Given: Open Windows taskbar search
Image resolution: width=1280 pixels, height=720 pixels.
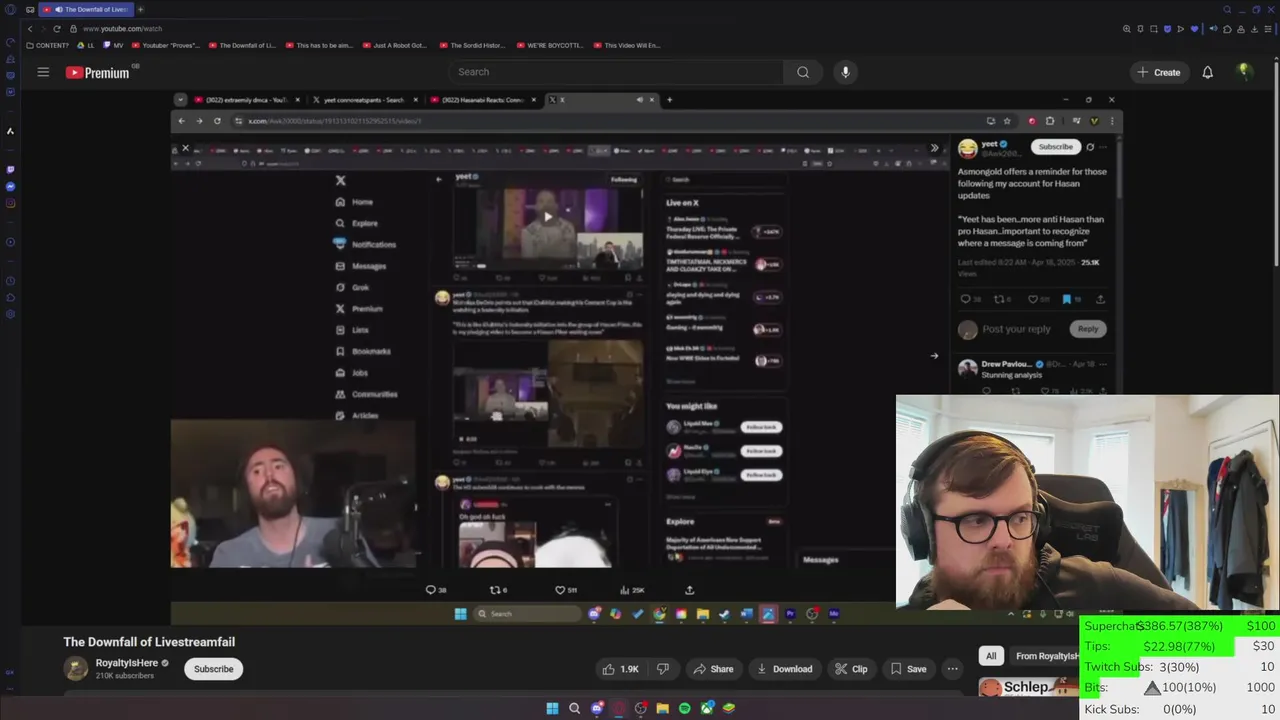Looking at the screenshot, I should (574, 708).
